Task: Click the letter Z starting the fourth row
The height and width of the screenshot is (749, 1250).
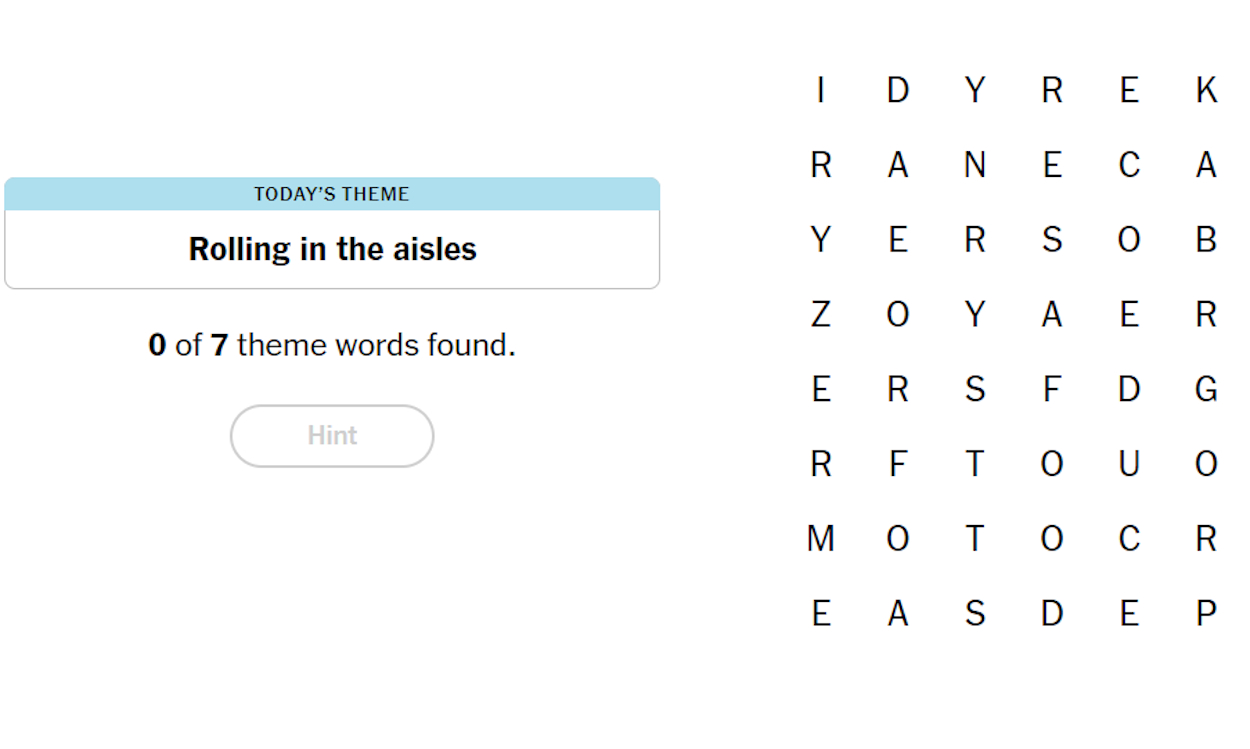Action: [821, 314]
